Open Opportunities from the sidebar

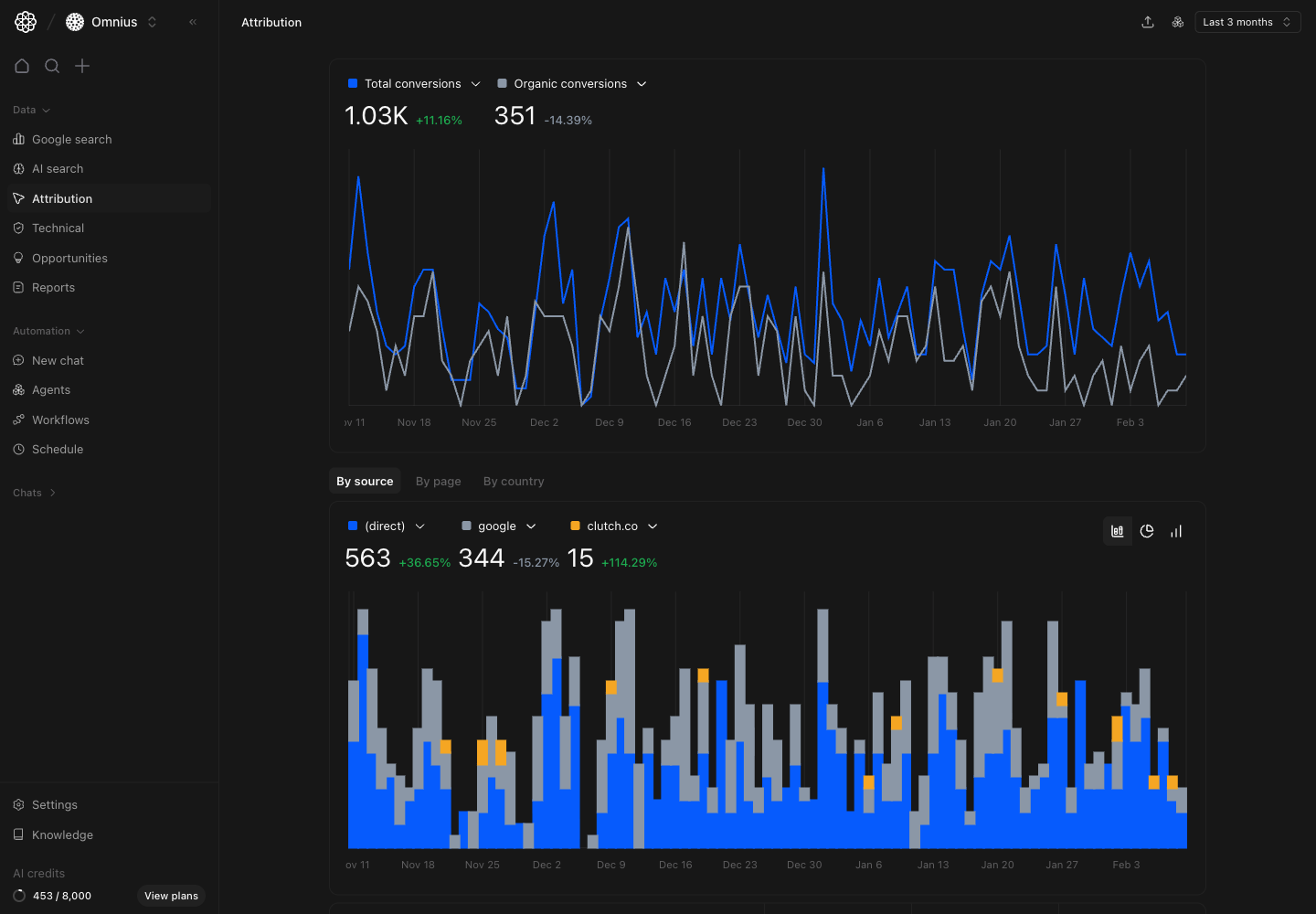pos(69,258)
